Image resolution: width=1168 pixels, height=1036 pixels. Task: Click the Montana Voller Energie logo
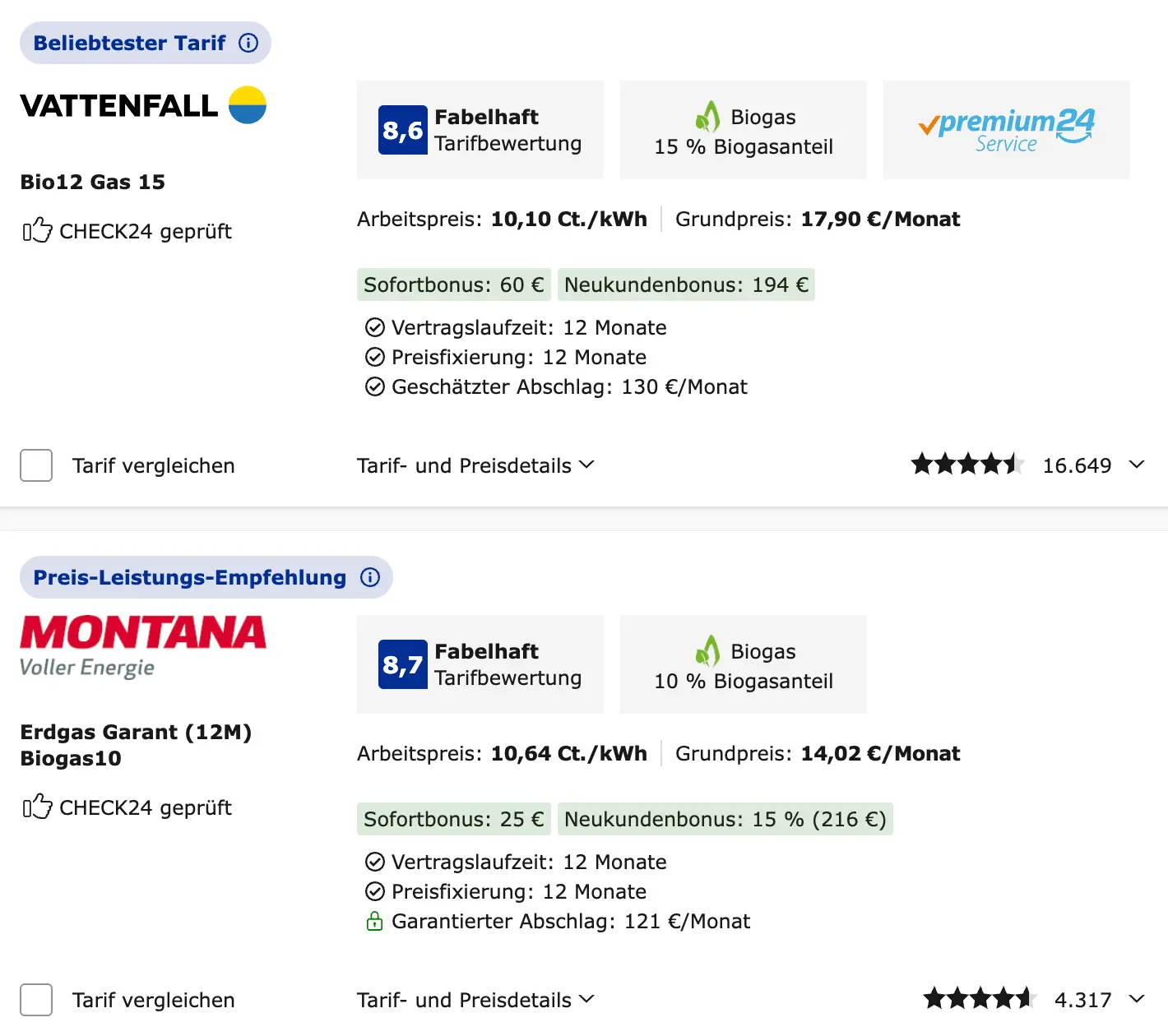pyautogui.click(x=143, y=646)
